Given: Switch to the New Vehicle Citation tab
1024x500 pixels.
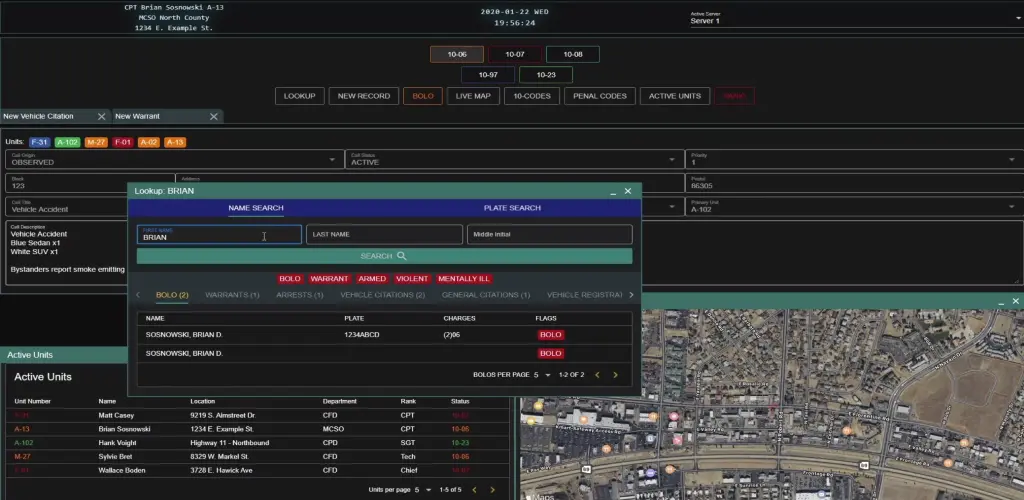Looking at the screenshot, I should point(39,116).
